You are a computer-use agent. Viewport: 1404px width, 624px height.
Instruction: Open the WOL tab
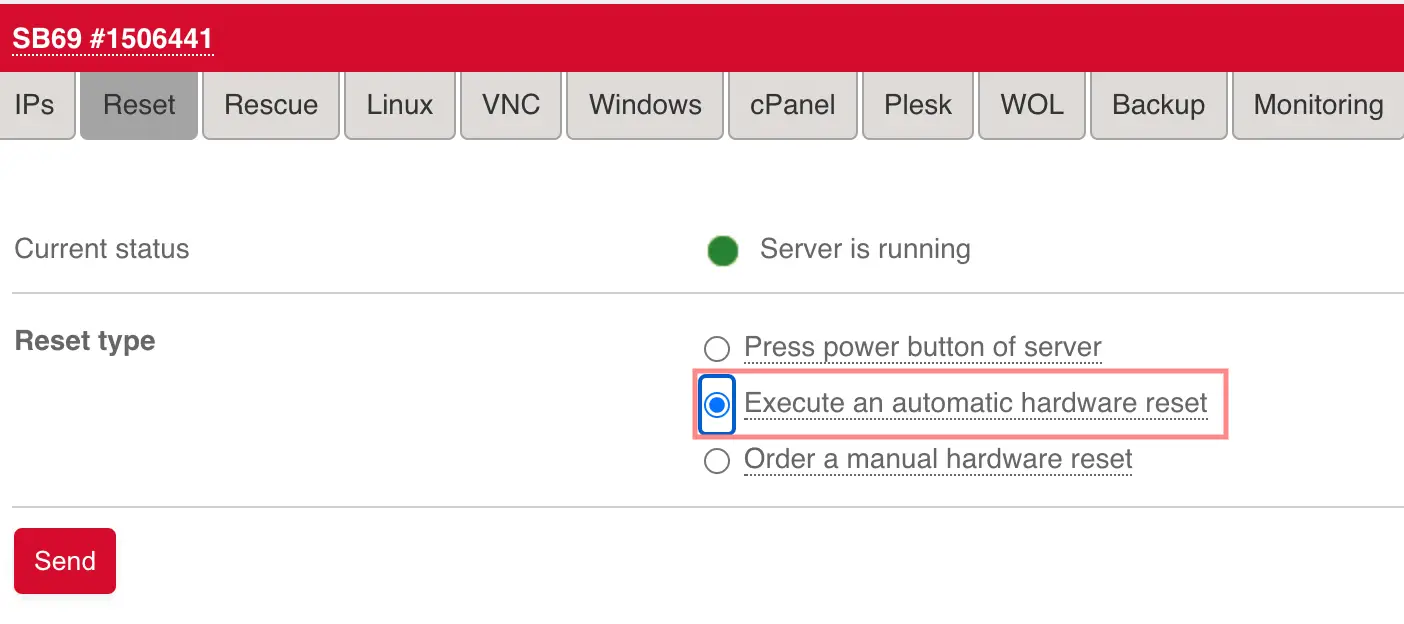coord(1032,104)
